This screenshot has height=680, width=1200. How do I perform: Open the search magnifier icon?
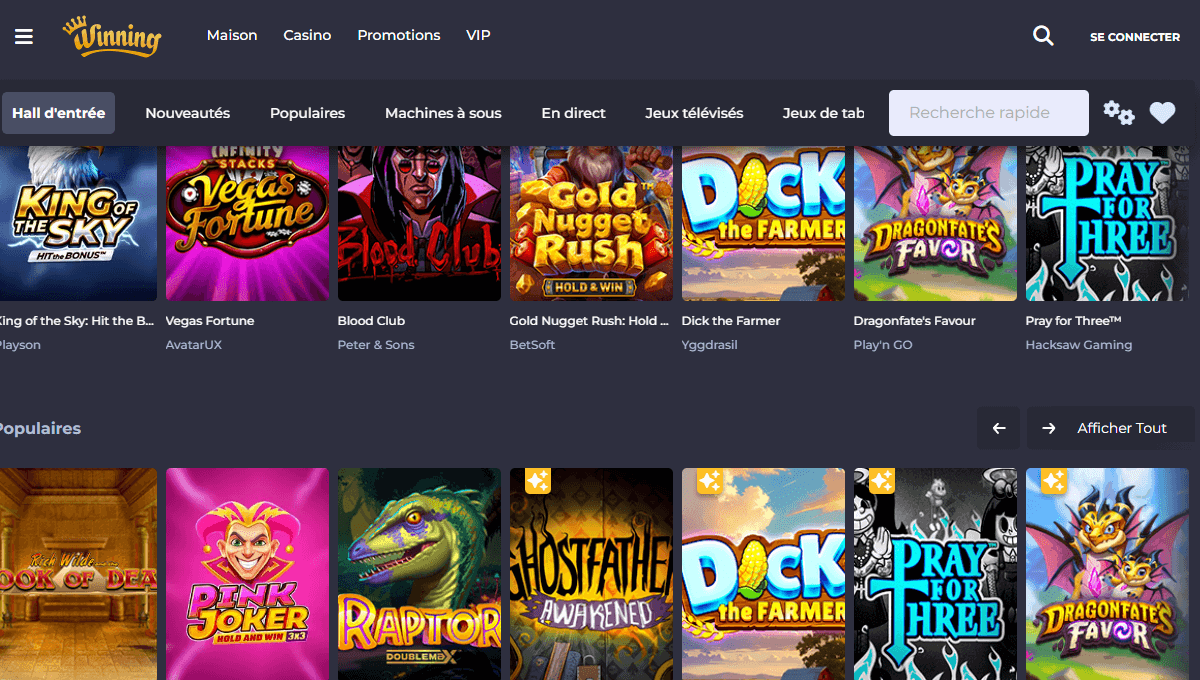click(1043, 36)
